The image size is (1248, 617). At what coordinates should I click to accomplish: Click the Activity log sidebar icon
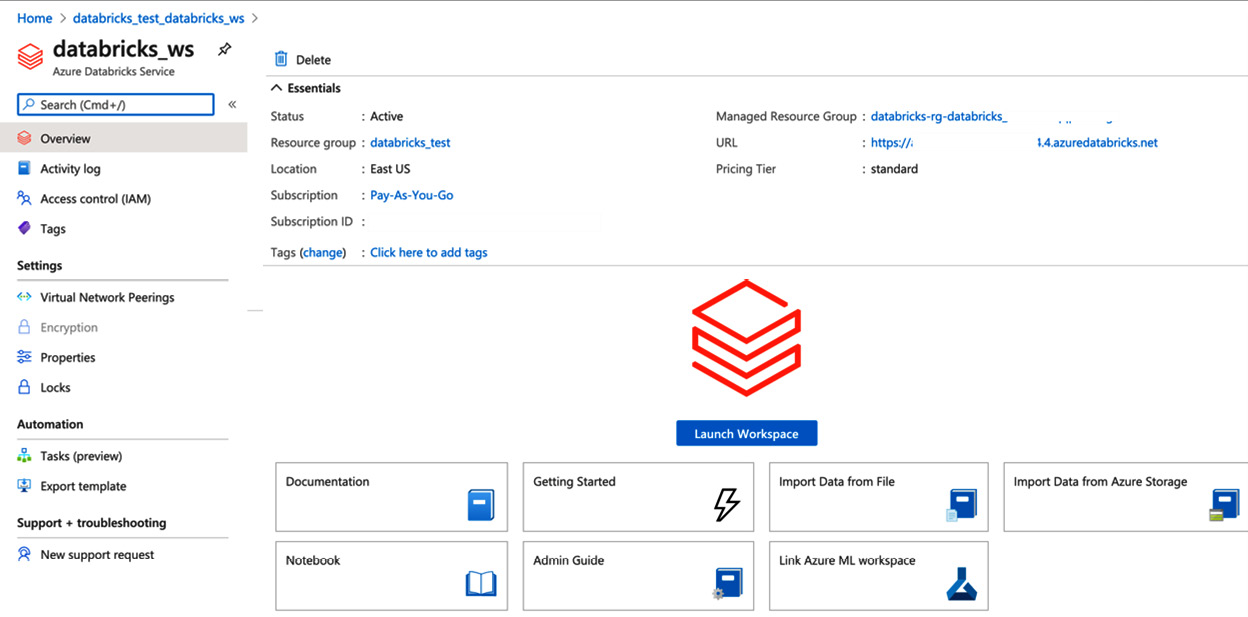(x=24, y=168)
